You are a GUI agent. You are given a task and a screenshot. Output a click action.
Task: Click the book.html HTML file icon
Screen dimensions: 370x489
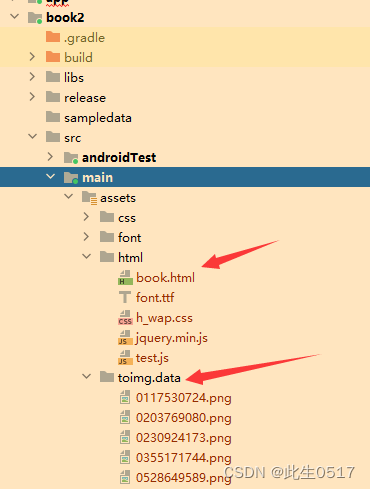point(125,278)
